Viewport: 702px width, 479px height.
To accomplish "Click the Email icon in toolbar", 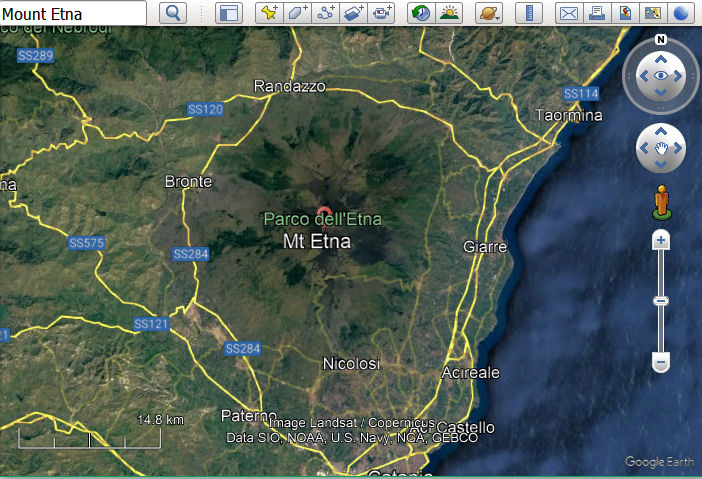I will [x=568, y=13].
